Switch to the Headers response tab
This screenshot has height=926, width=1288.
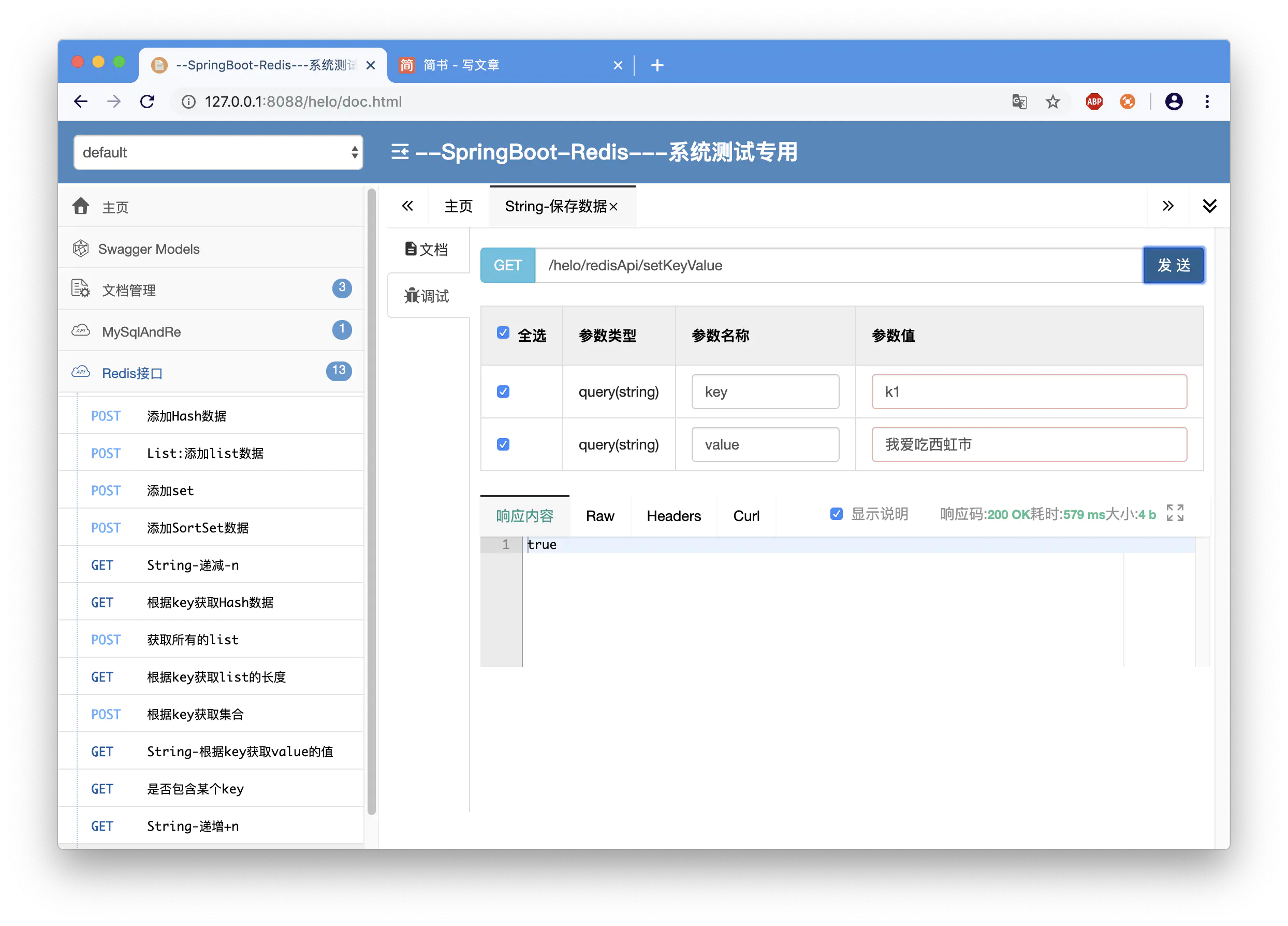(674, 516)
